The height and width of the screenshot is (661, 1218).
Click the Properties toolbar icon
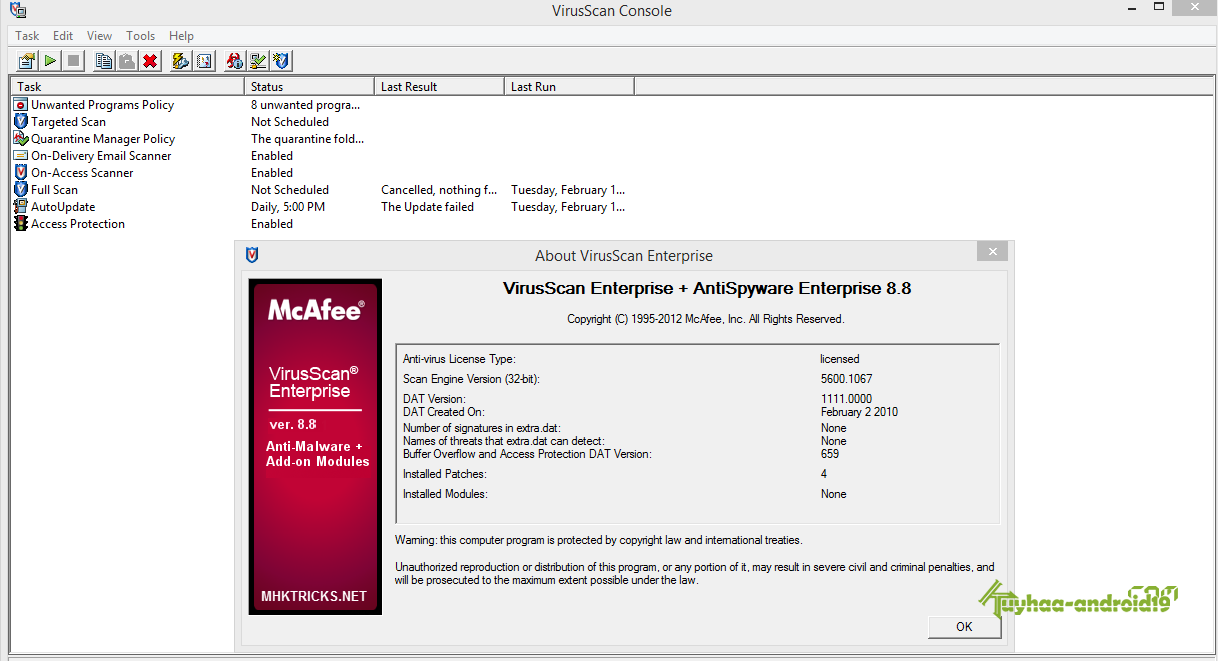pyautogui.click(x=27, y=61)
